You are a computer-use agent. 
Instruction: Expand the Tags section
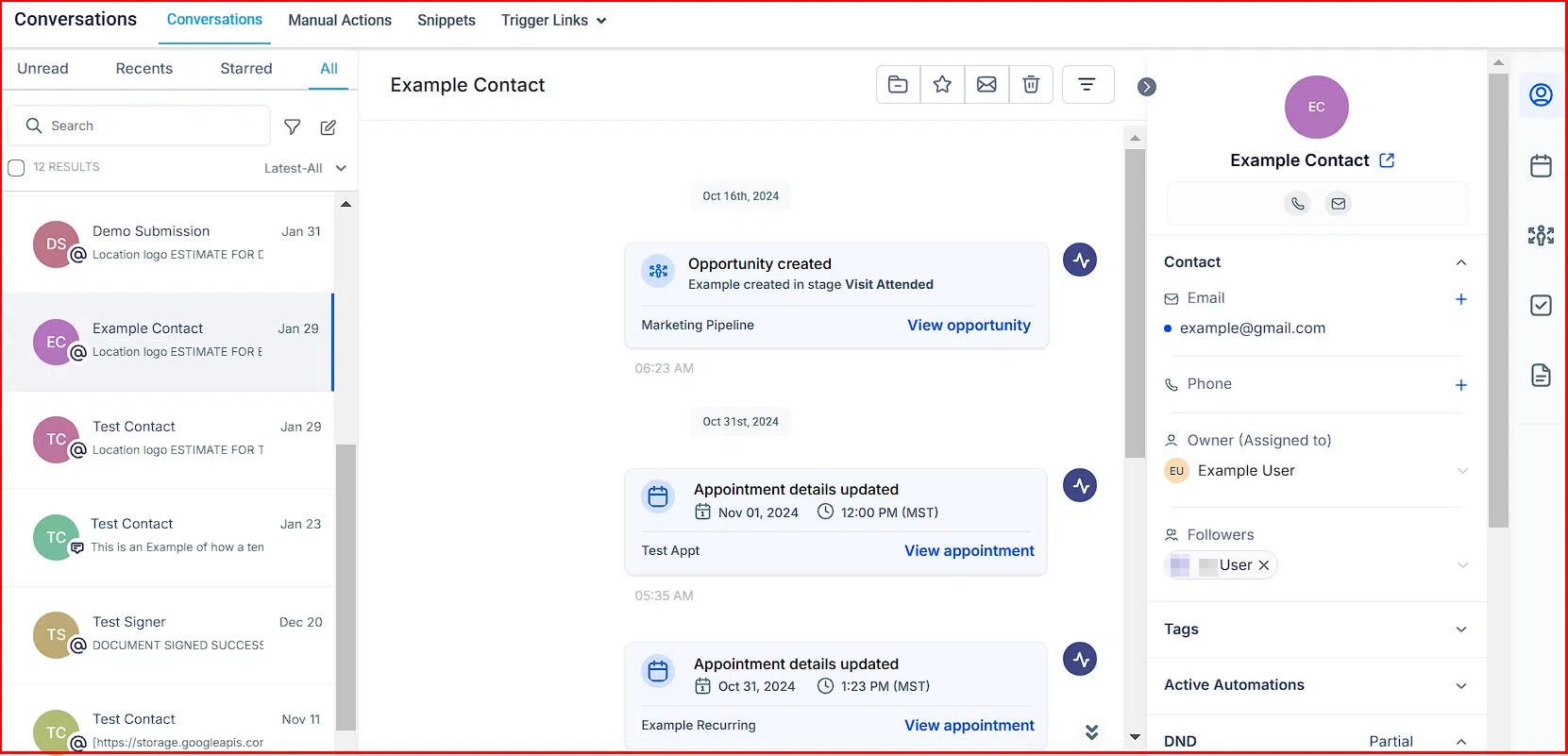[1460, 630]
